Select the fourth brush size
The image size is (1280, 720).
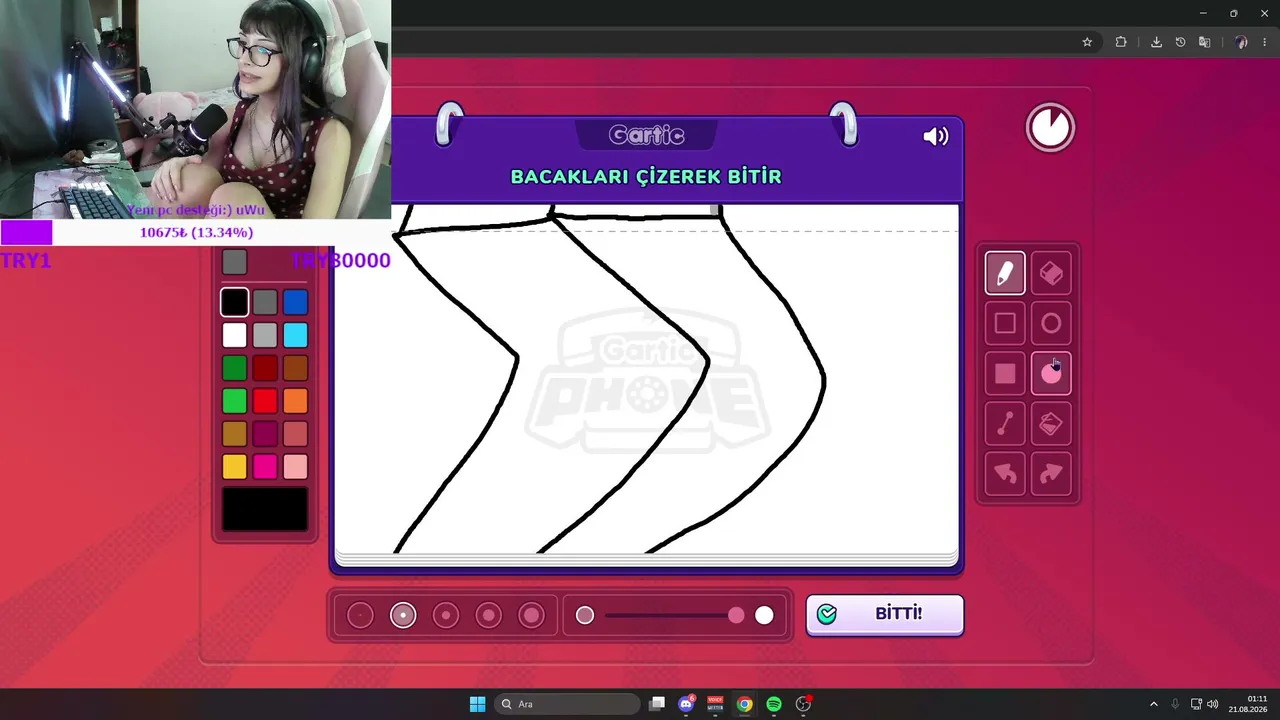[x=489, y=615]
